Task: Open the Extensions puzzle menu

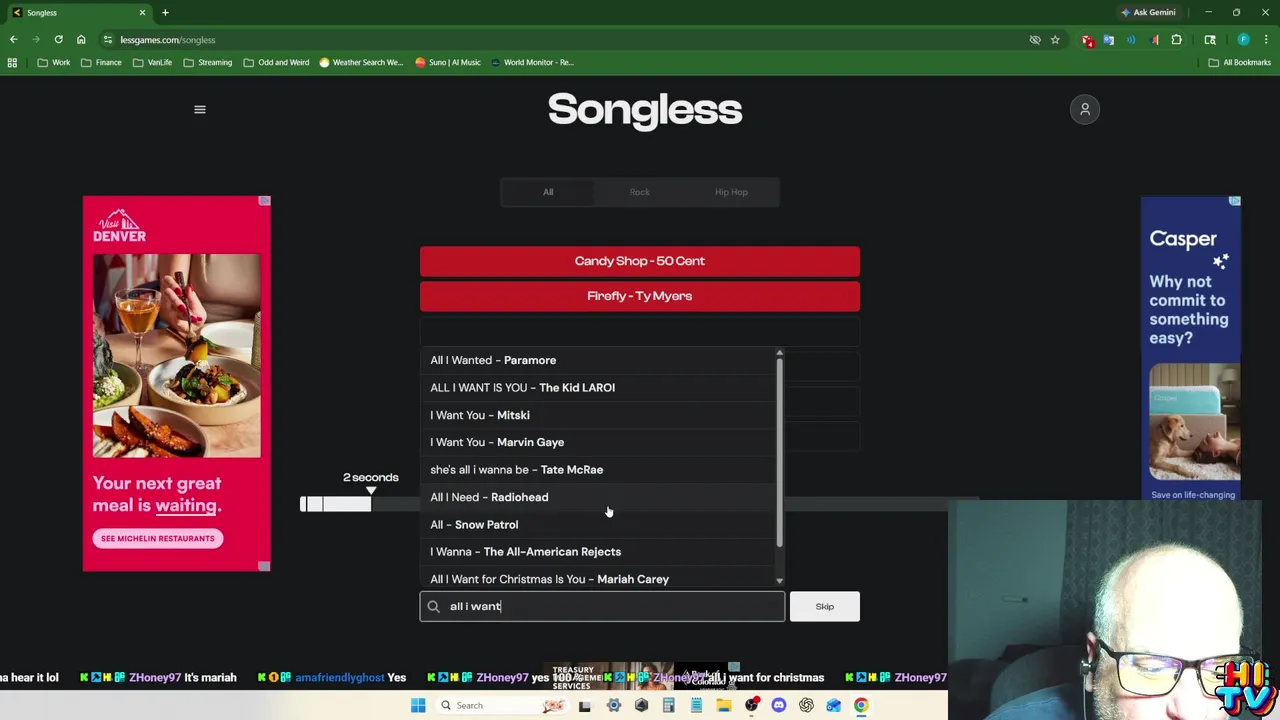Action: (x=1176, y=40)
